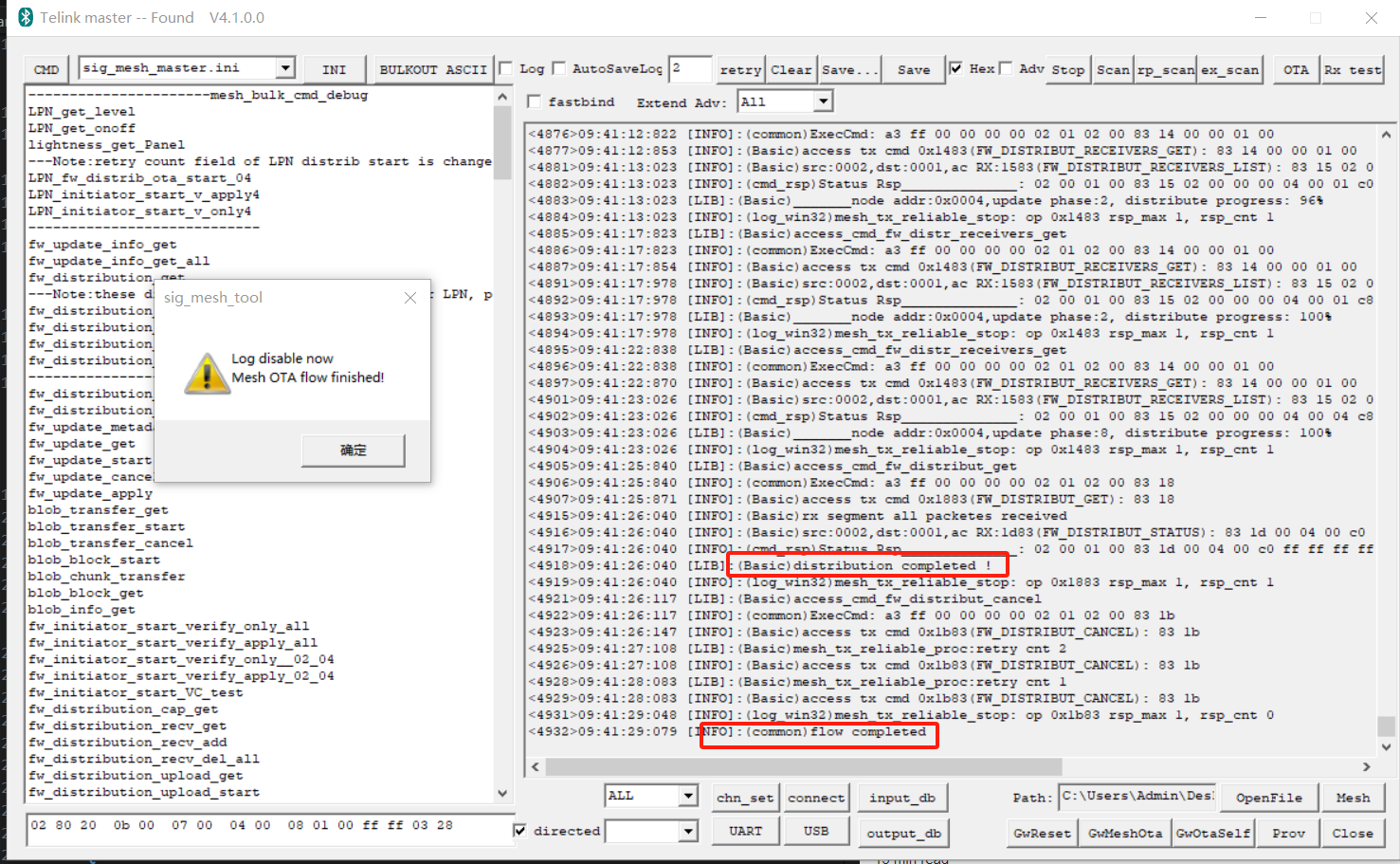The height and width of the screenshot is (864, 1400).
Task: Click the INI button
Action: pyautogui.click(x=334, y=69)
